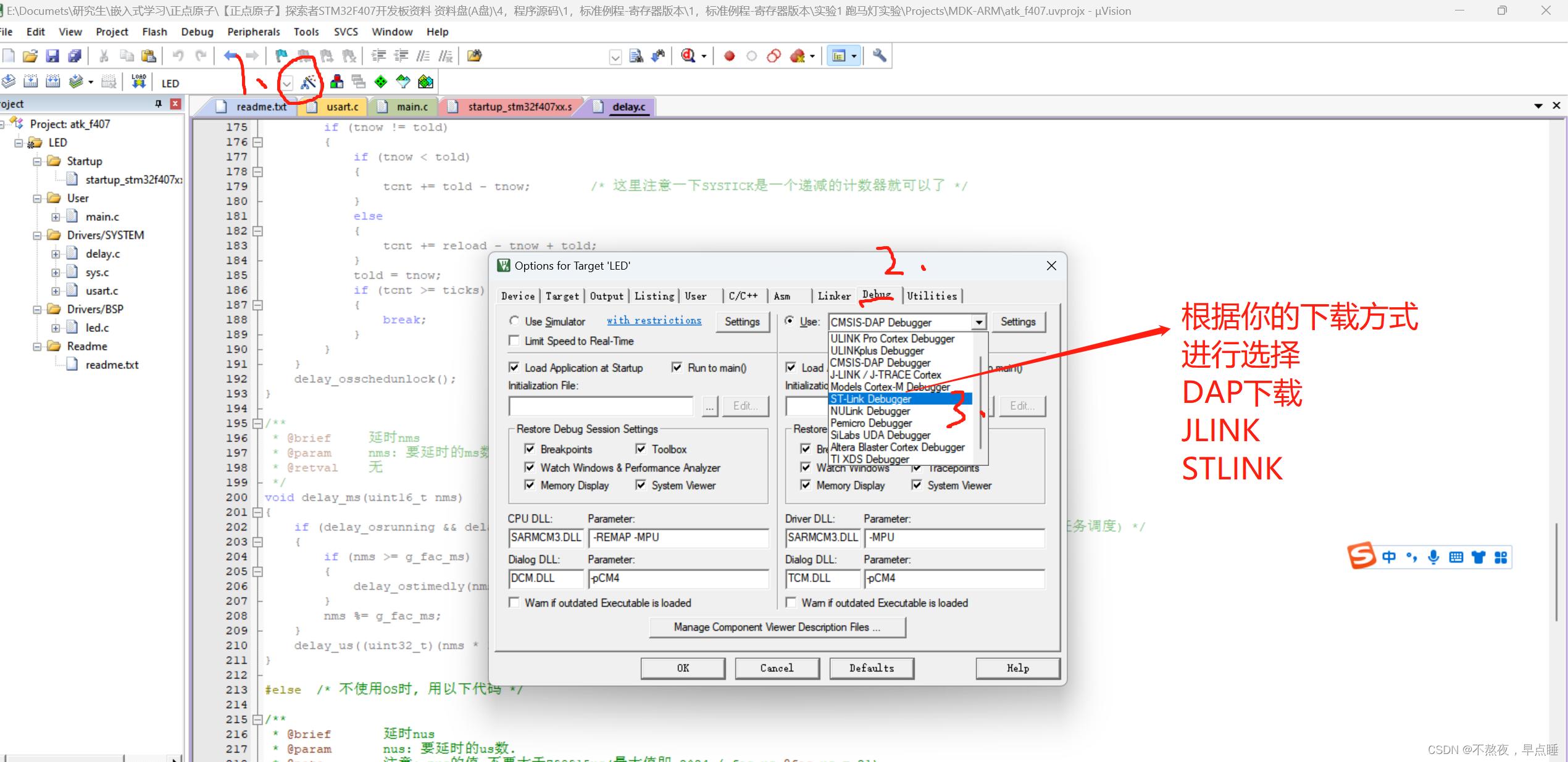Insert a breakpoint with the red dot icon
Screen dimensions: 1568x762
click(729, 56)
